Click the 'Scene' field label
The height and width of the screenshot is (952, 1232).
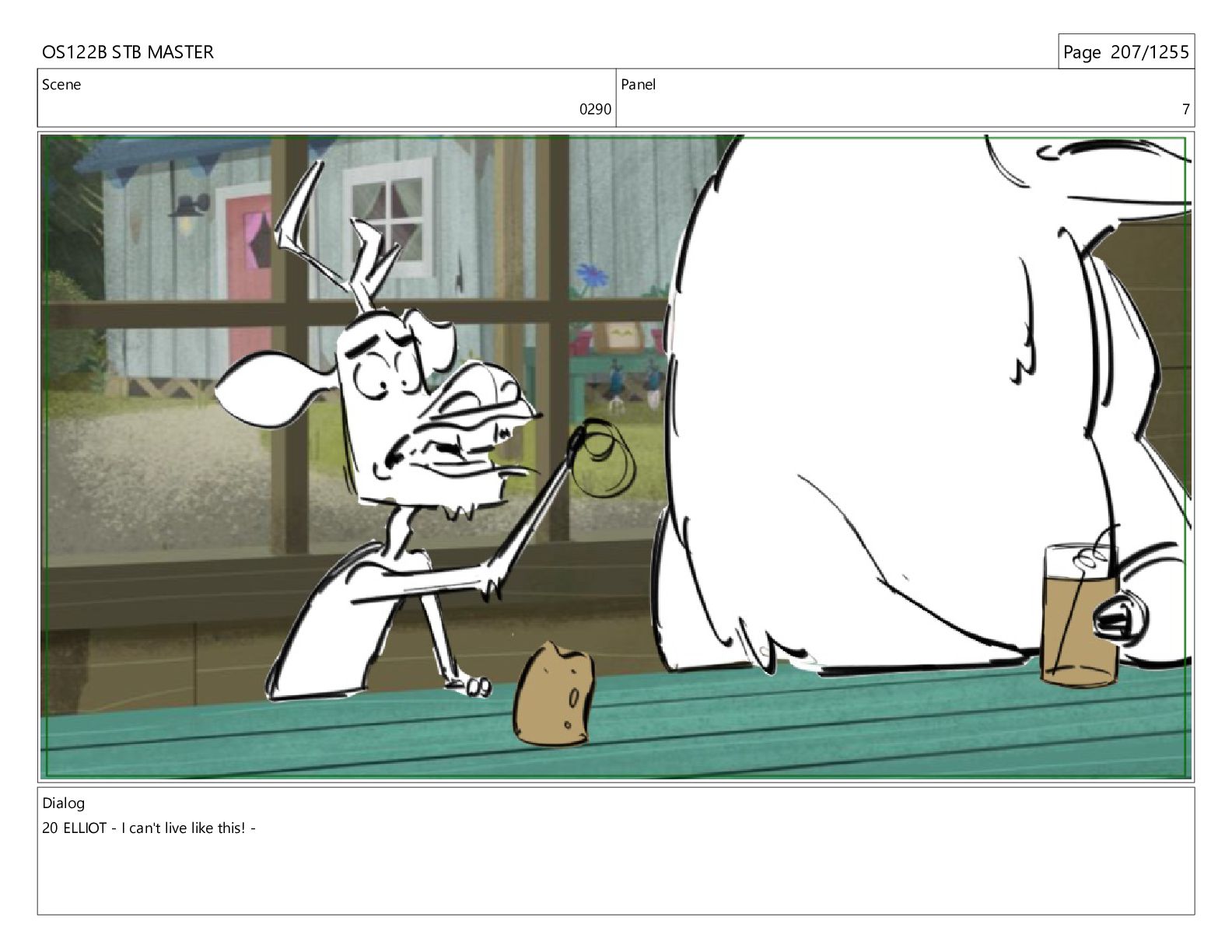[x=61, y=85]
